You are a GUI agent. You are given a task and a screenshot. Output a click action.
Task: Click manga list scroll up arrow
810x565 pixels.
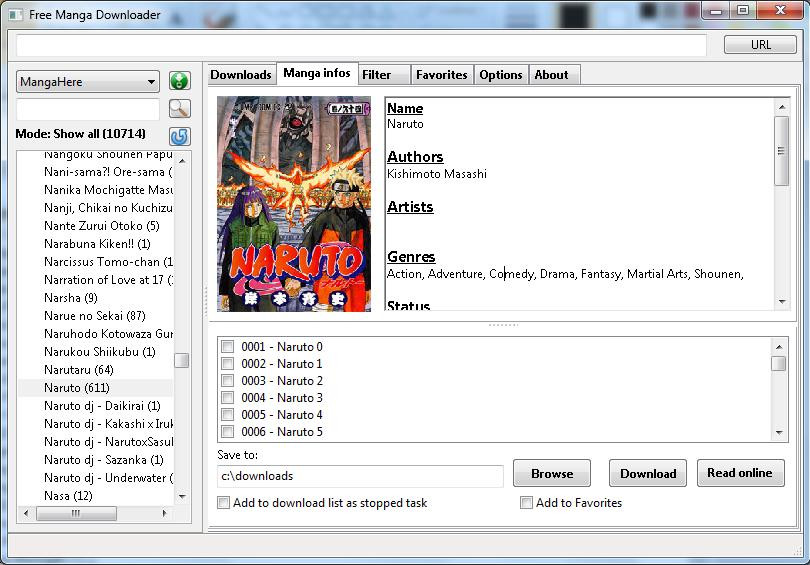182,161
